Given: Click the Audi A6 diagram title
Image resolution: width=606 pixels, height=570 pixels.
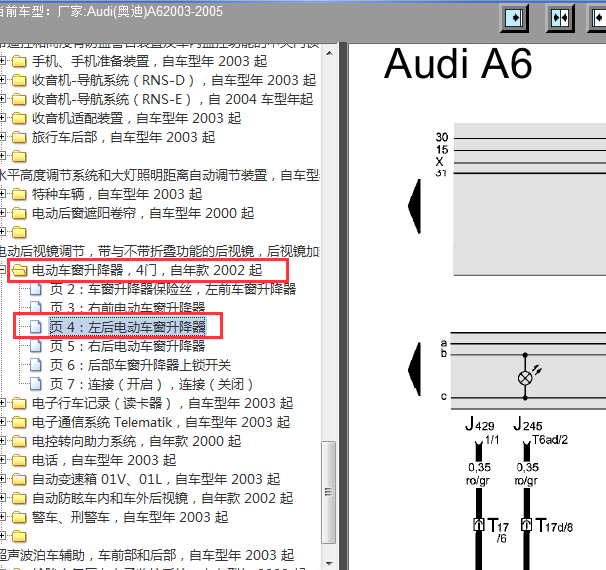Looking at the screenshot, I should [458, 63].
